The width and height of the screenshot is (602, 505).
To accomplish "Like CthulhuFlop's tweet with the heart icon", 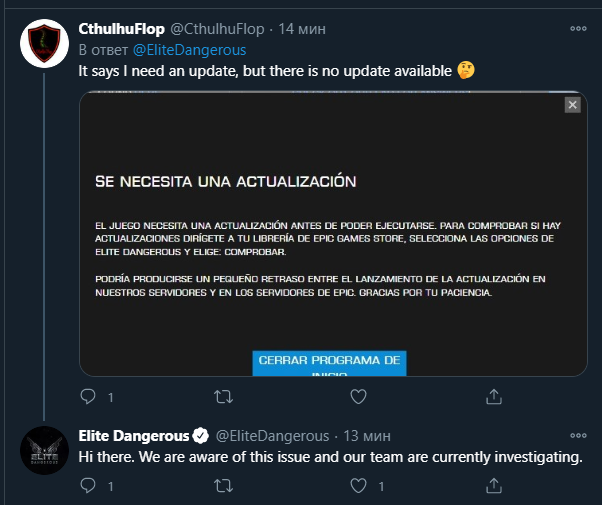I will click(359, 397).
